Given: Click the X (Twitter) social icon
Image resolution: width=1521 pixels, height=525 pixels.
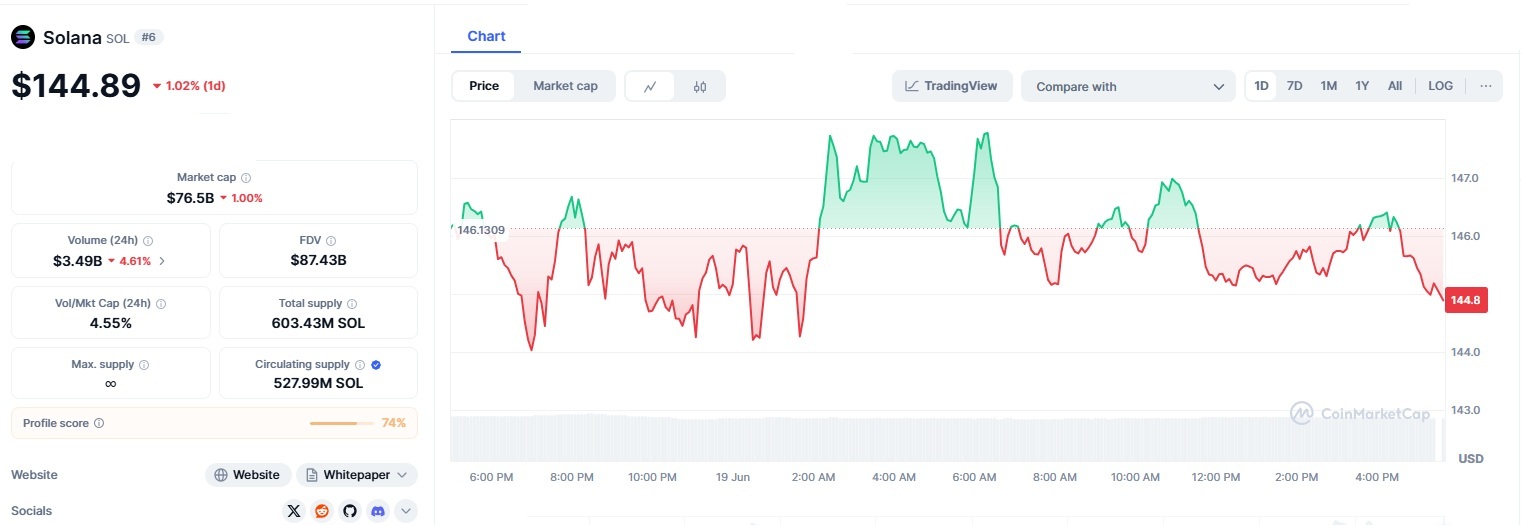Looking at the screenshot, I should point(293,511).
